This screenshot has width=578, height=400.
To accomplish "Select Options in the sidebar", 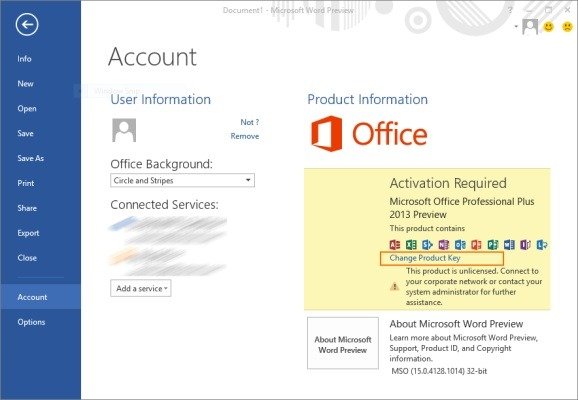I will click(31, 322).
